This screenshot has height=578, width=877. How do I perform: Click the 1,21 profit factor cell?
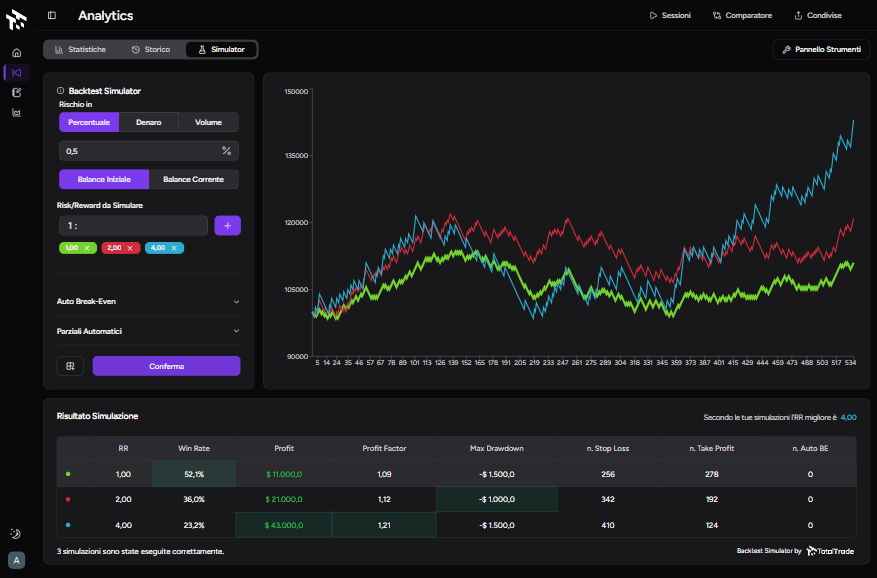click(384, 525)
